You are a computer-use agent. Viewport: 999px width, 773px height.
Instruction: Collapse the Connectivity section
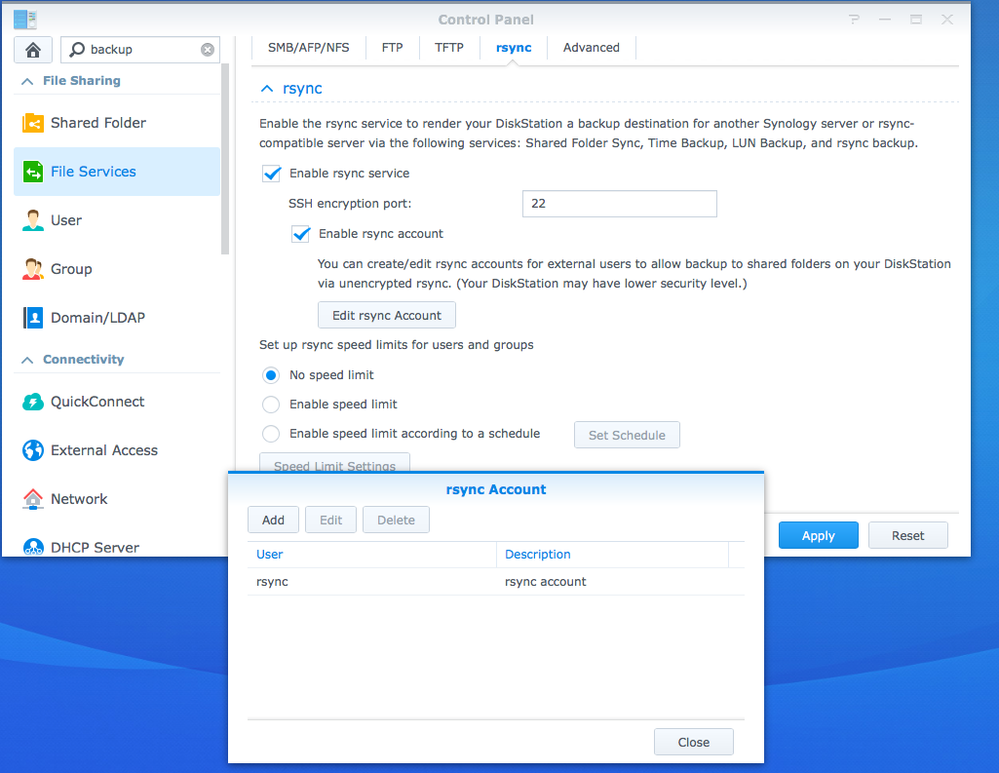click(x=27, y=359)
